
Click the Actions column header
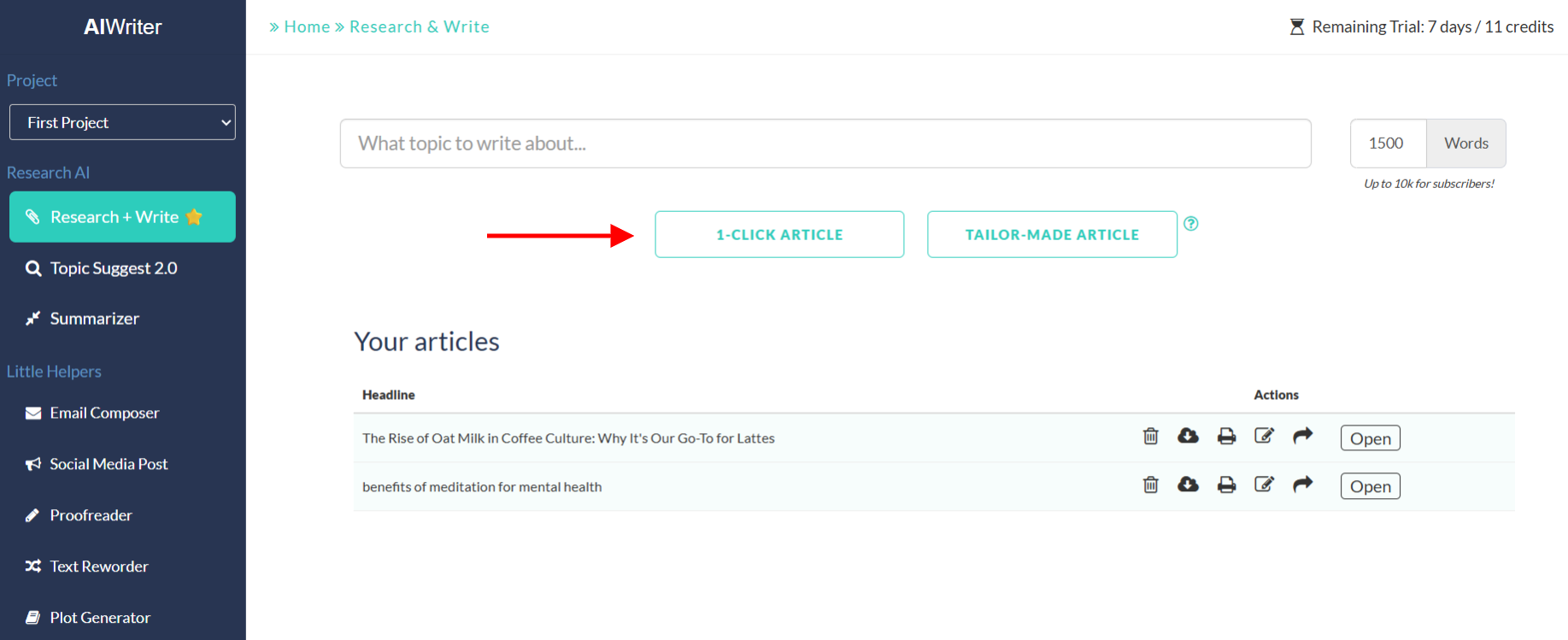[1276, 395]
